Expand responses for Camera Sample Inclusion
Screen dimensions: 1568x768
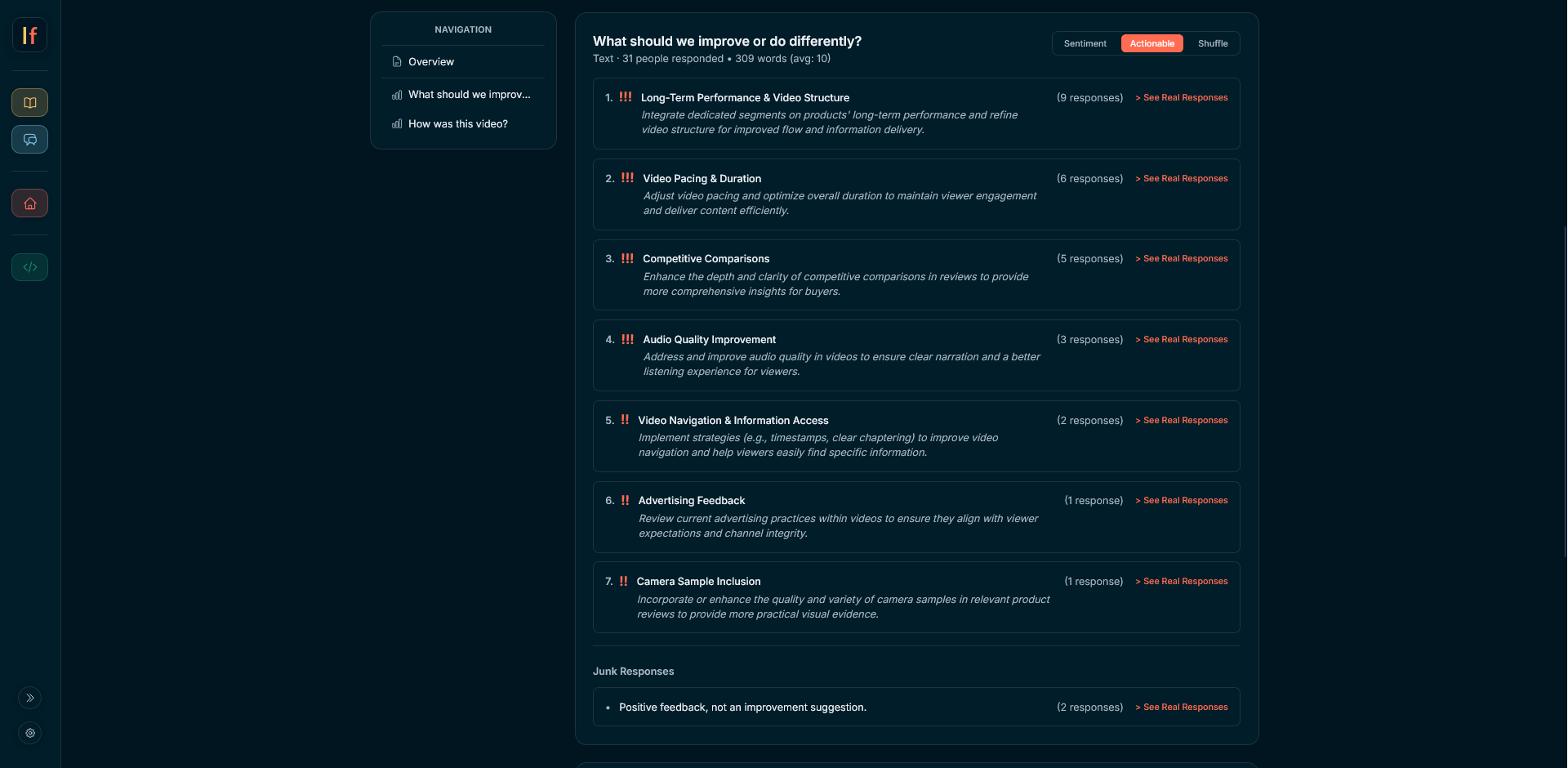pos(1182,581)
